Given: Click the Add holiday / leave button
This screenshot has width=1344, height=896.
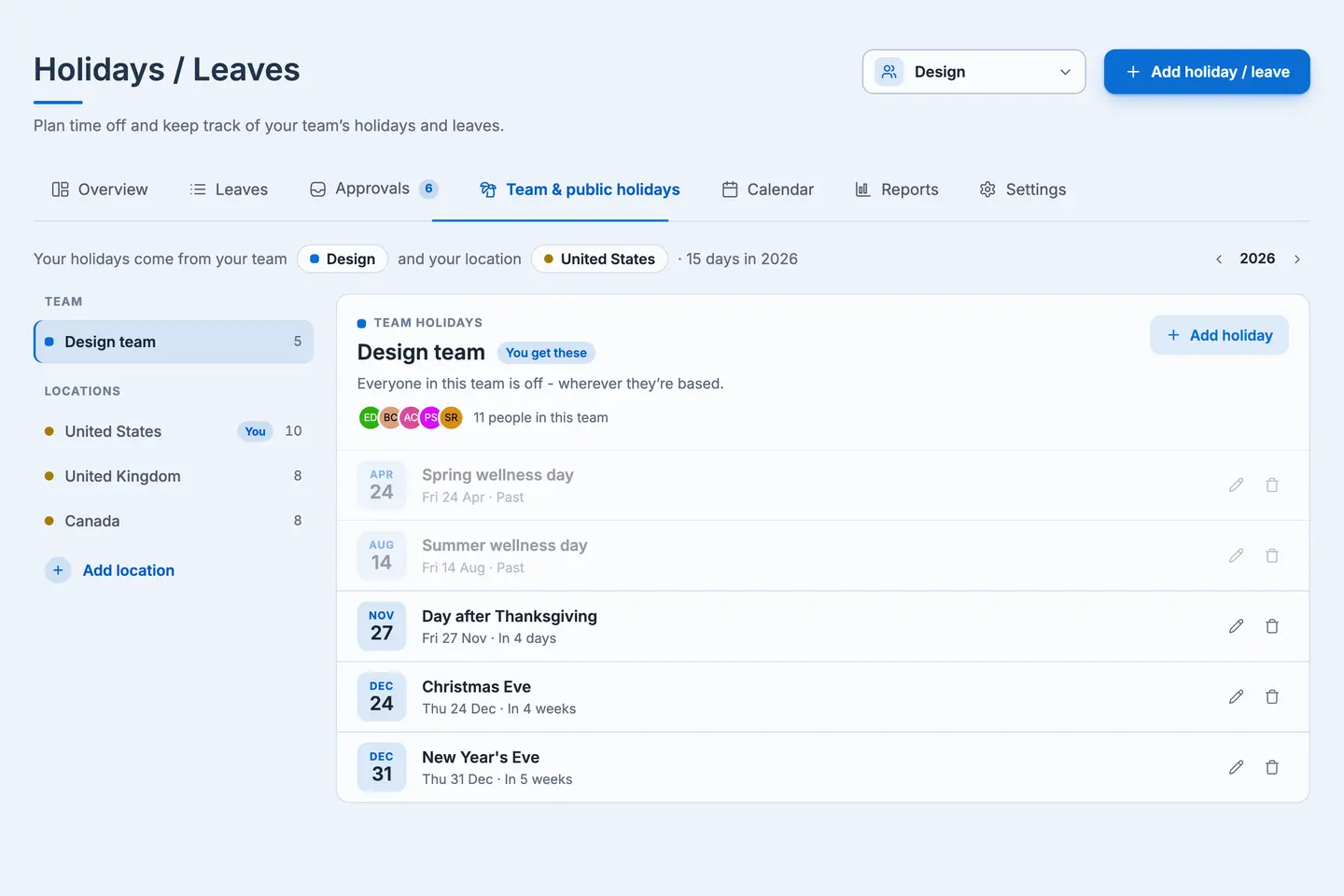Looking at the screenshot, I should [x=1207, y=72].
